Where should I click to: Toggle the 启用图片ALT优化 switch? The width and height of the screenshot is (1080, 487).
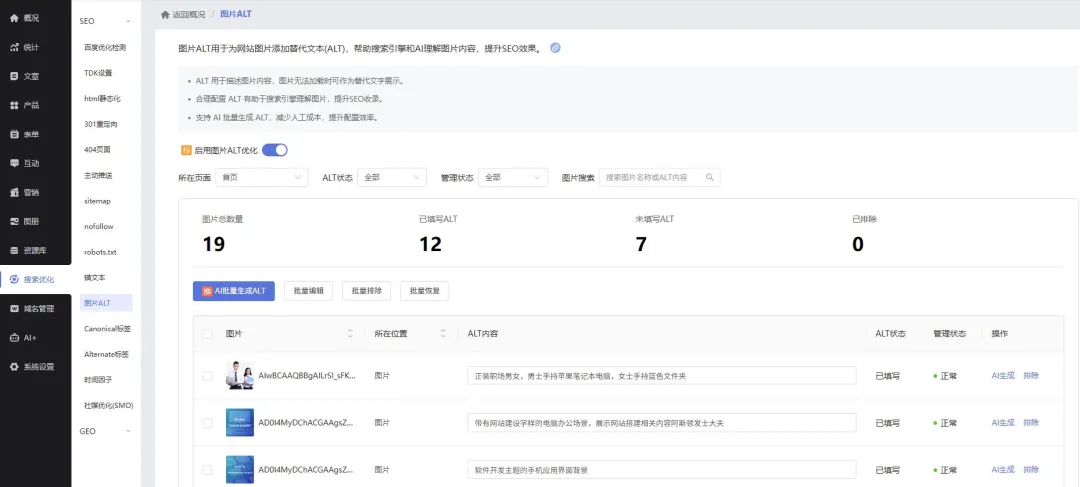pos(275,149)
